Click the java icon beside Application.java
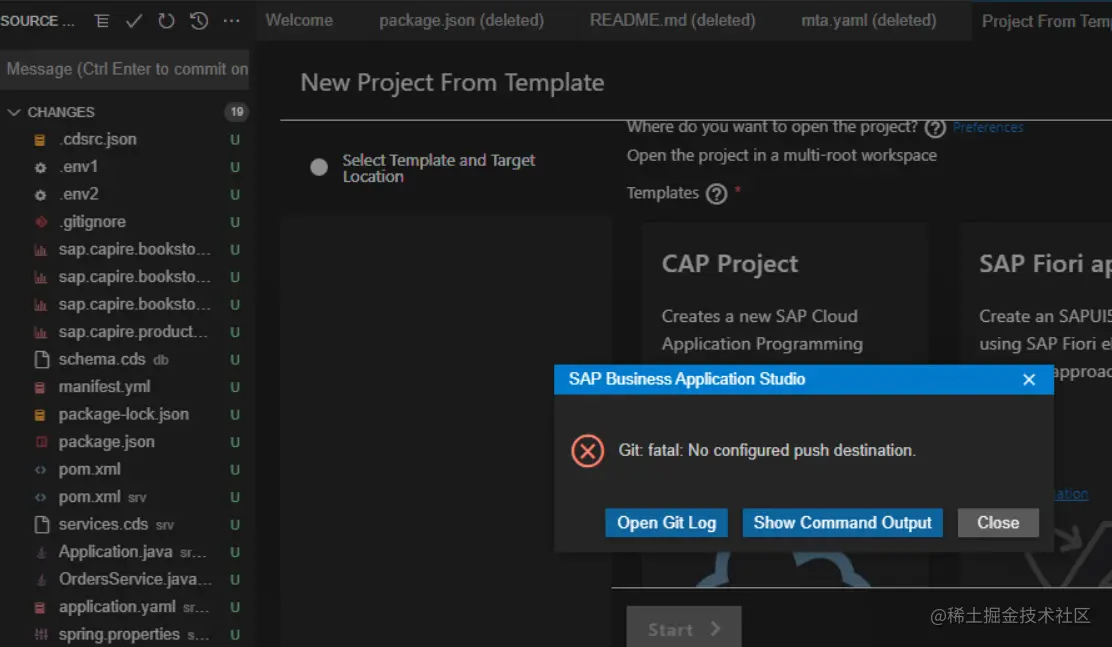Image resolution: width=1112 pixels, height=647 pixels. (41, 553)
